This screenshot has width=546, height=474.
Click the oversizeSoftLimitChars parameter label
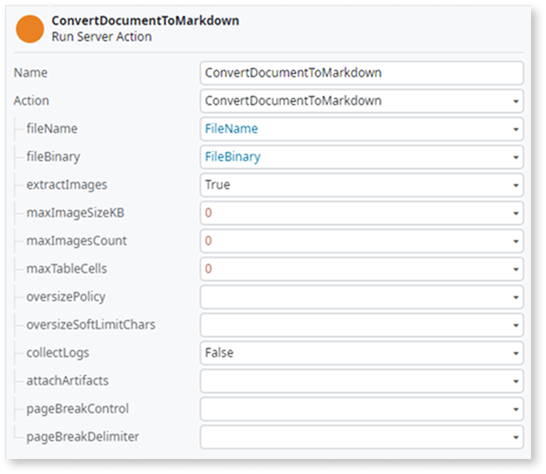click(91, 325)
